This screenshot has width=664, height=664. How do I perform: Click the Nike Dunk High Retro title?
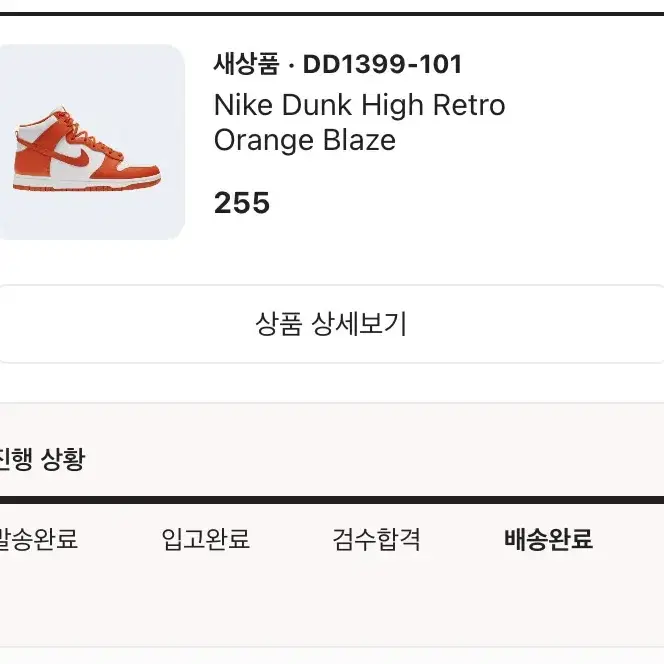coord(360,105)
